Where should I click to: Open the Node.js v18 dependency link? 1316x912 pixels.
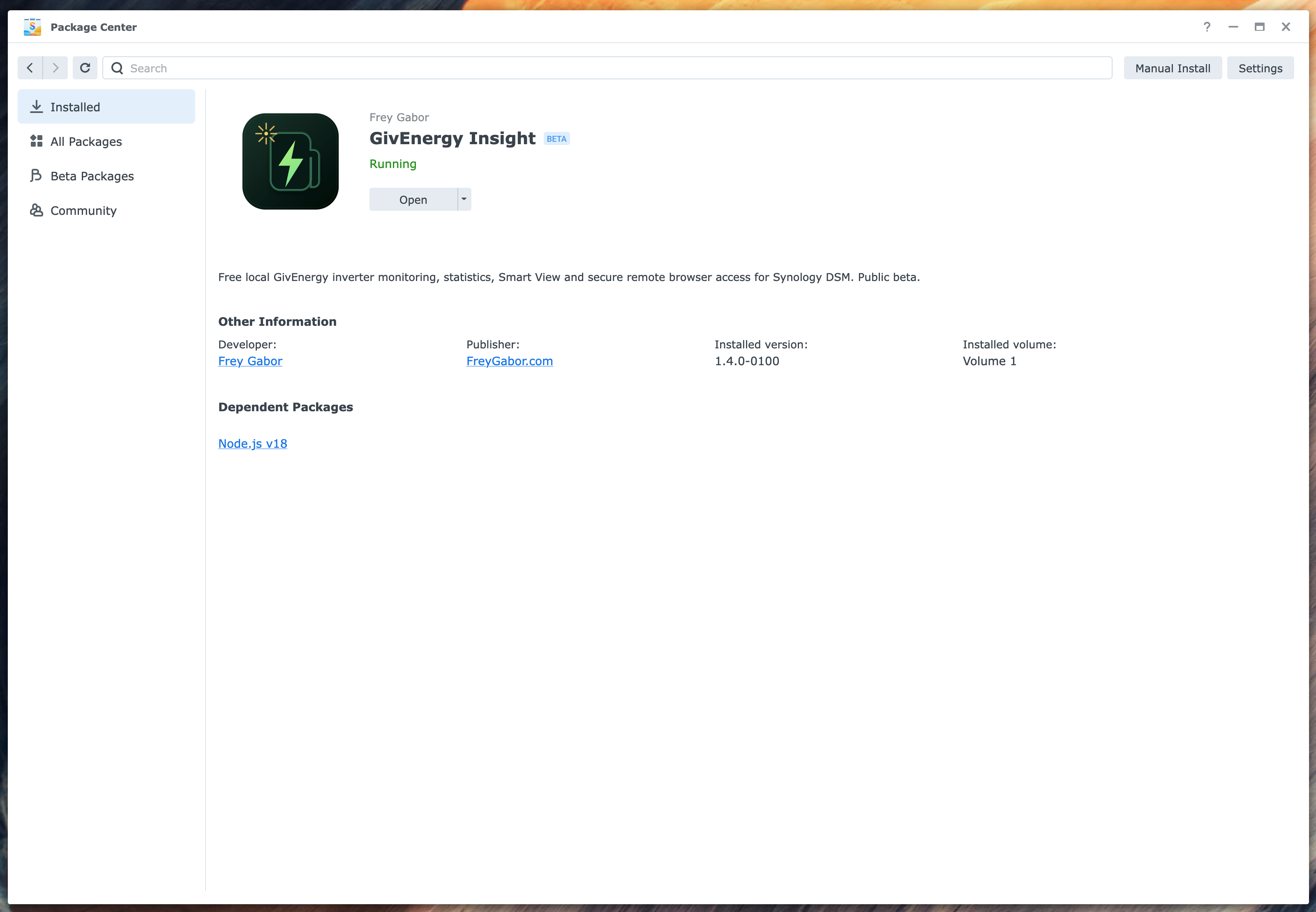(253, 443)
